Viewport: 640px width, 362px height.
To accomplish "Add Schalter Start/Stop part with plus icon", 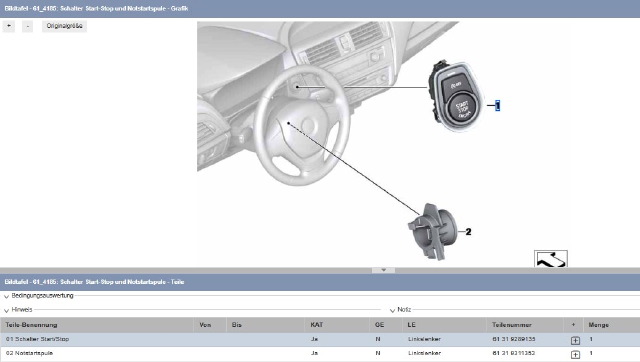I will (575, 340).
